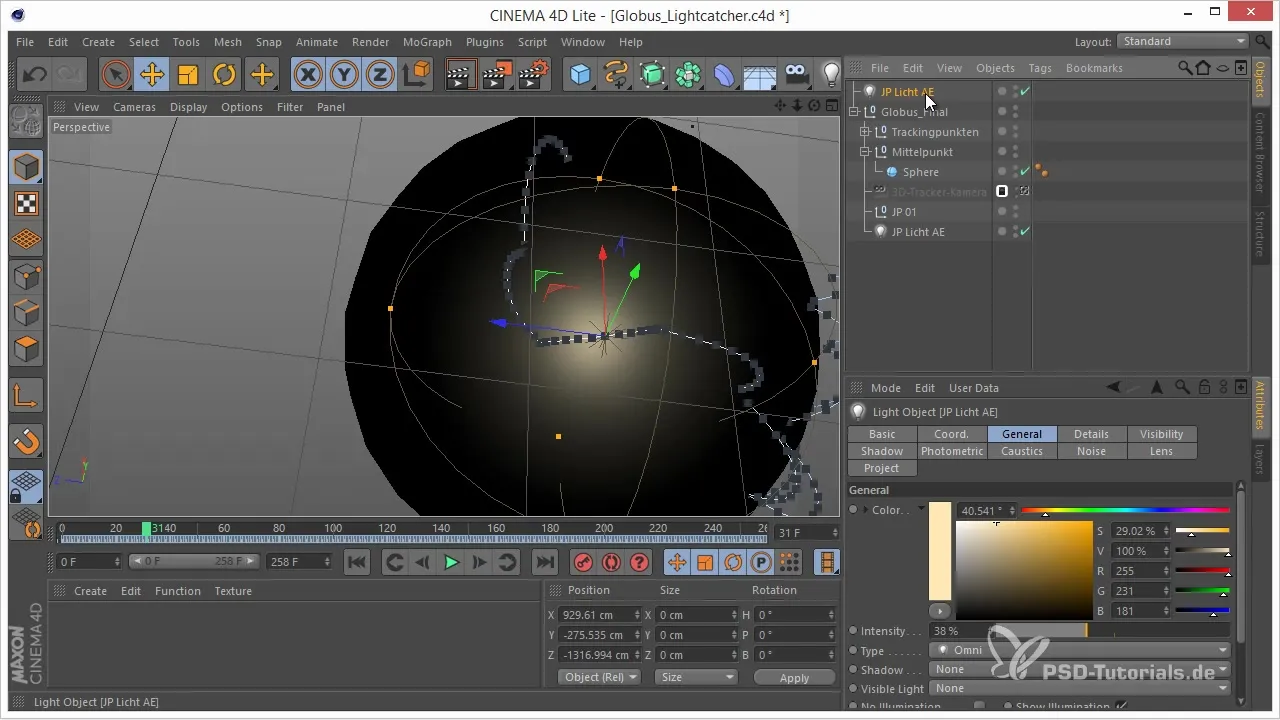Toggle Make Editable in left sidebar
This screenshot has height=720, width=1280.
pos(25,121)
